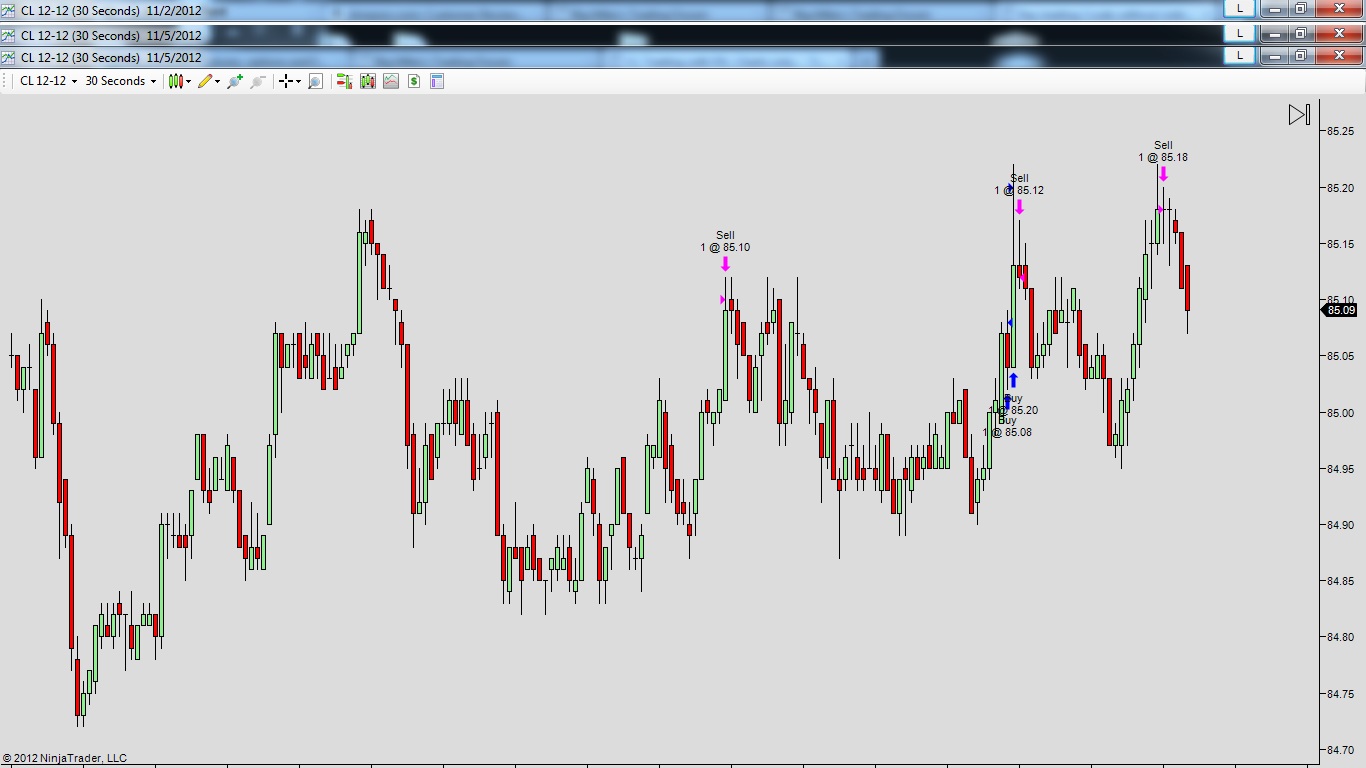The height and width of the screenshot is (768, 1366).
Task: Click the greyed zoom out magnifier icon
Action: point(258,81)
